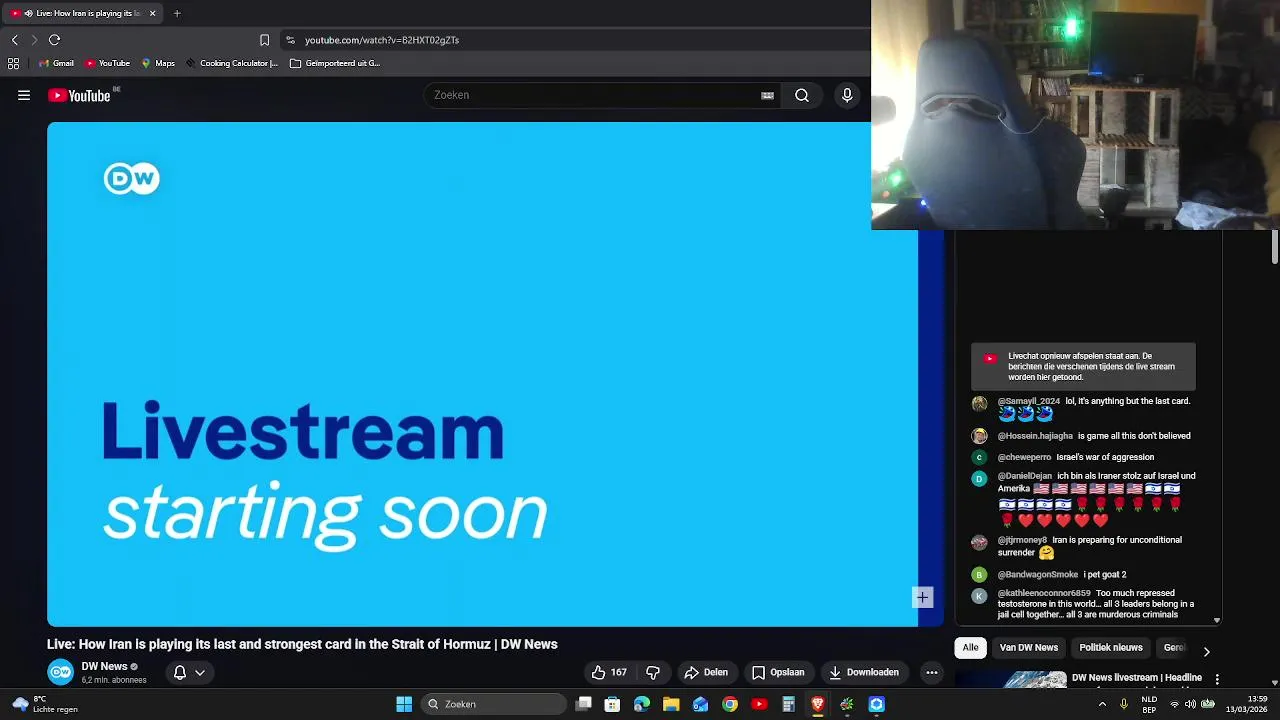Open Task View on the taskbar
The image size is (1280, 720).
coord(584,704)
